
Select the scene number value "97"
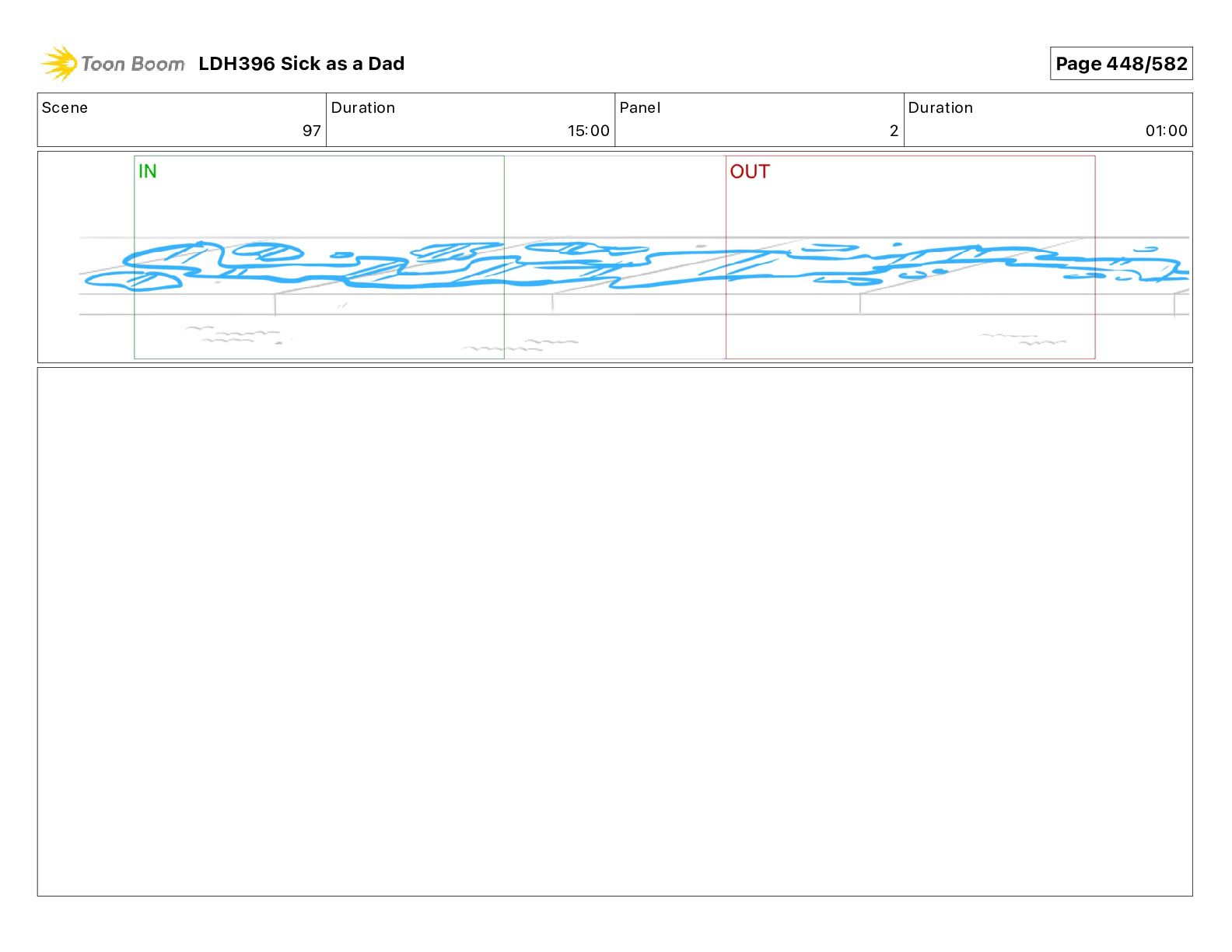(312, 131)
